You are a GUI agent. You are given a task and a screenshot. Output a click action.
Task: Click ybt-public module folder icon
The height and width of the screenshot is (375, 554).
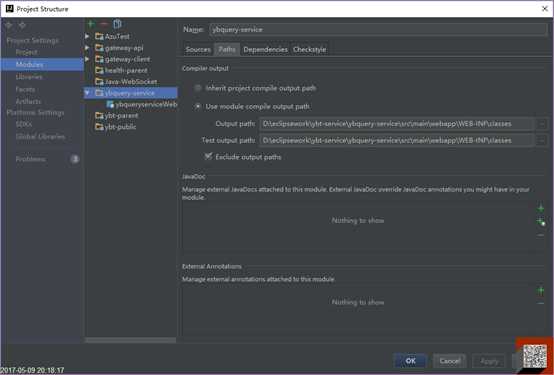point(99,127)
